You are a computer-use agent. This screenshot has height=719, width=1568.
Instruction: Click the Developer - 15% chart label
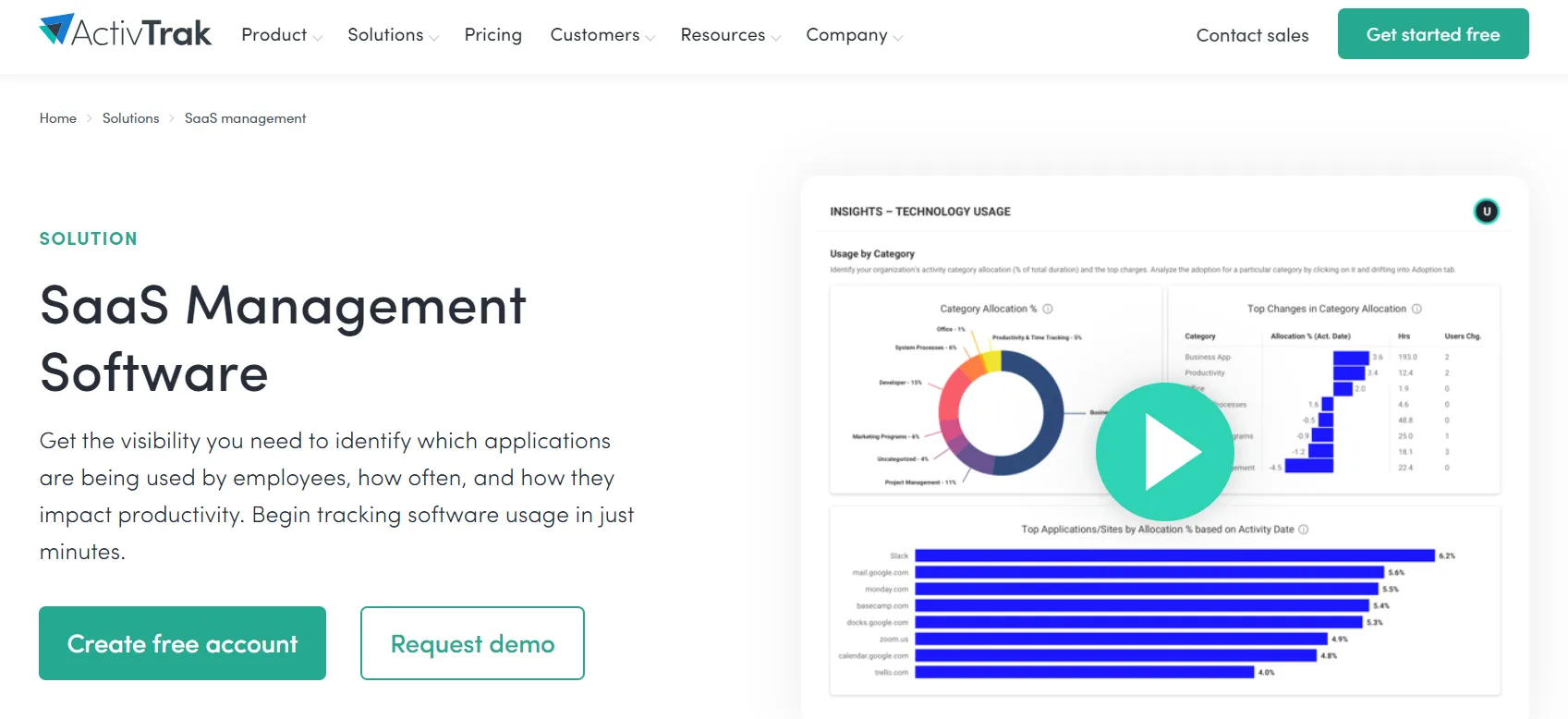(x=900, y=382)
